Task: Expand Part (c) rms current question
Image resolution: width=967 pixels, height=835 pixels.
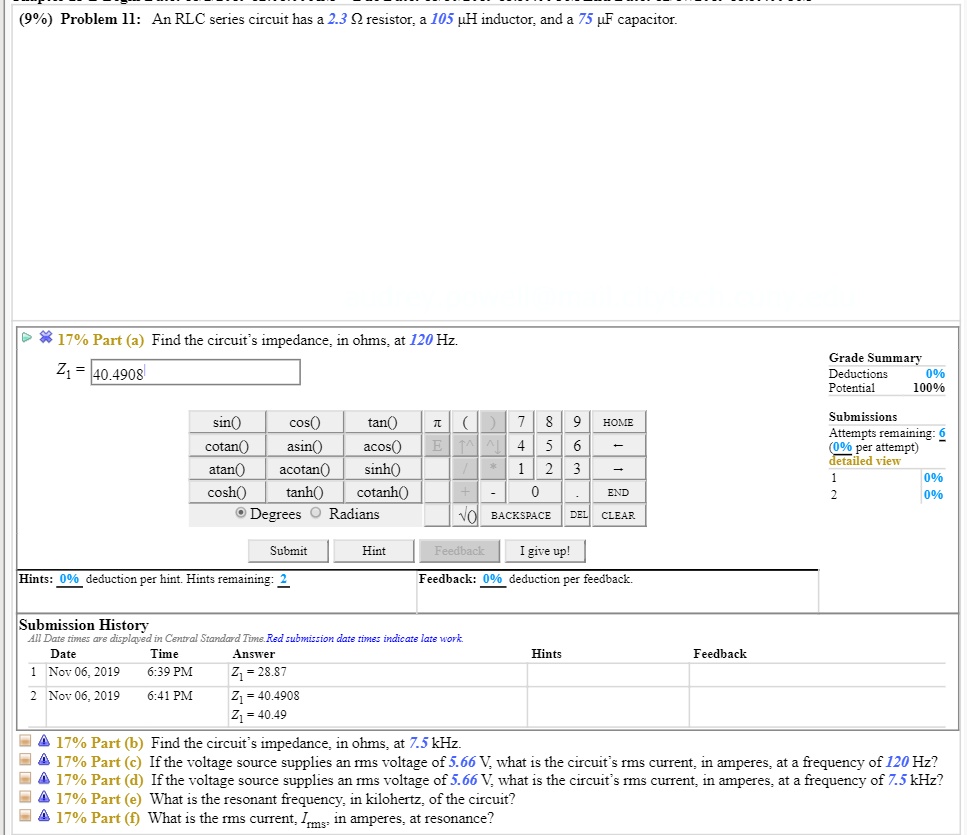Action: pos(28,762)
